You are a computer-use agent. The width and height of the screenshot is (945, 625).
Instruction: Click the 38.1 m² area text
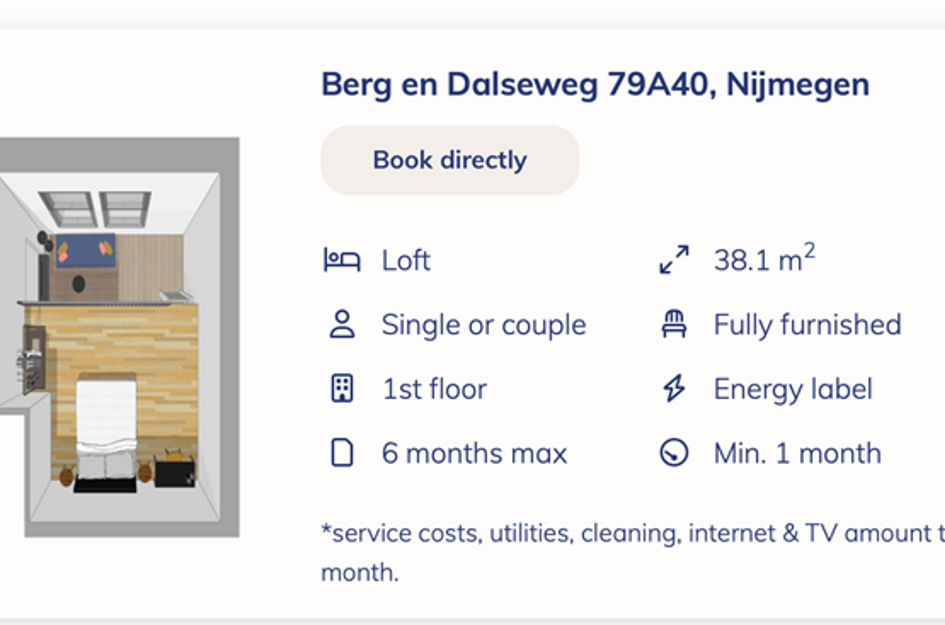(x=764, y=261)
